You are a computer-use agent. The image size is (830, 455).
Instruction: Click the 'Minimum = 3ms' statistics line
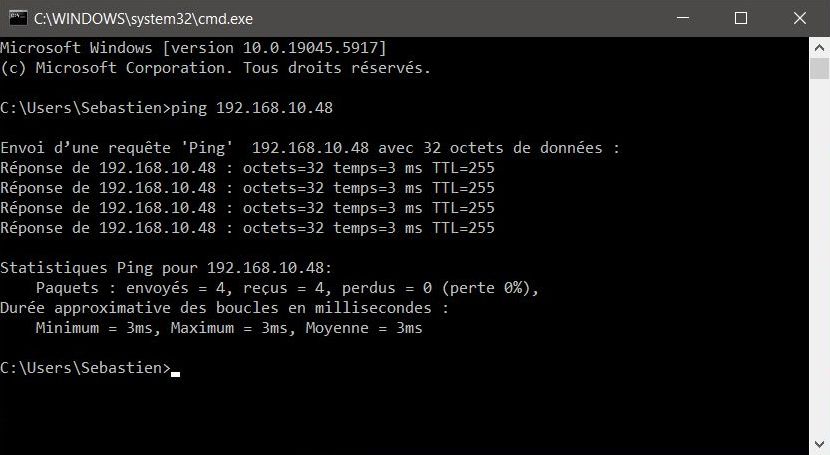tap(229, 328)
